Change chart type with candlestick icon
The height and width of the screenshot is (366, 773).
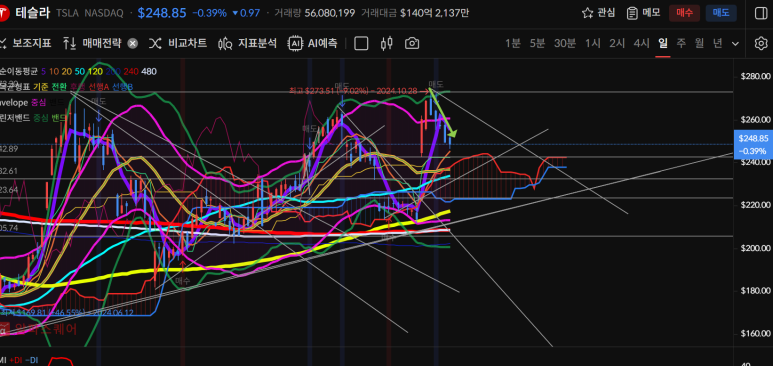click(386, 43)
